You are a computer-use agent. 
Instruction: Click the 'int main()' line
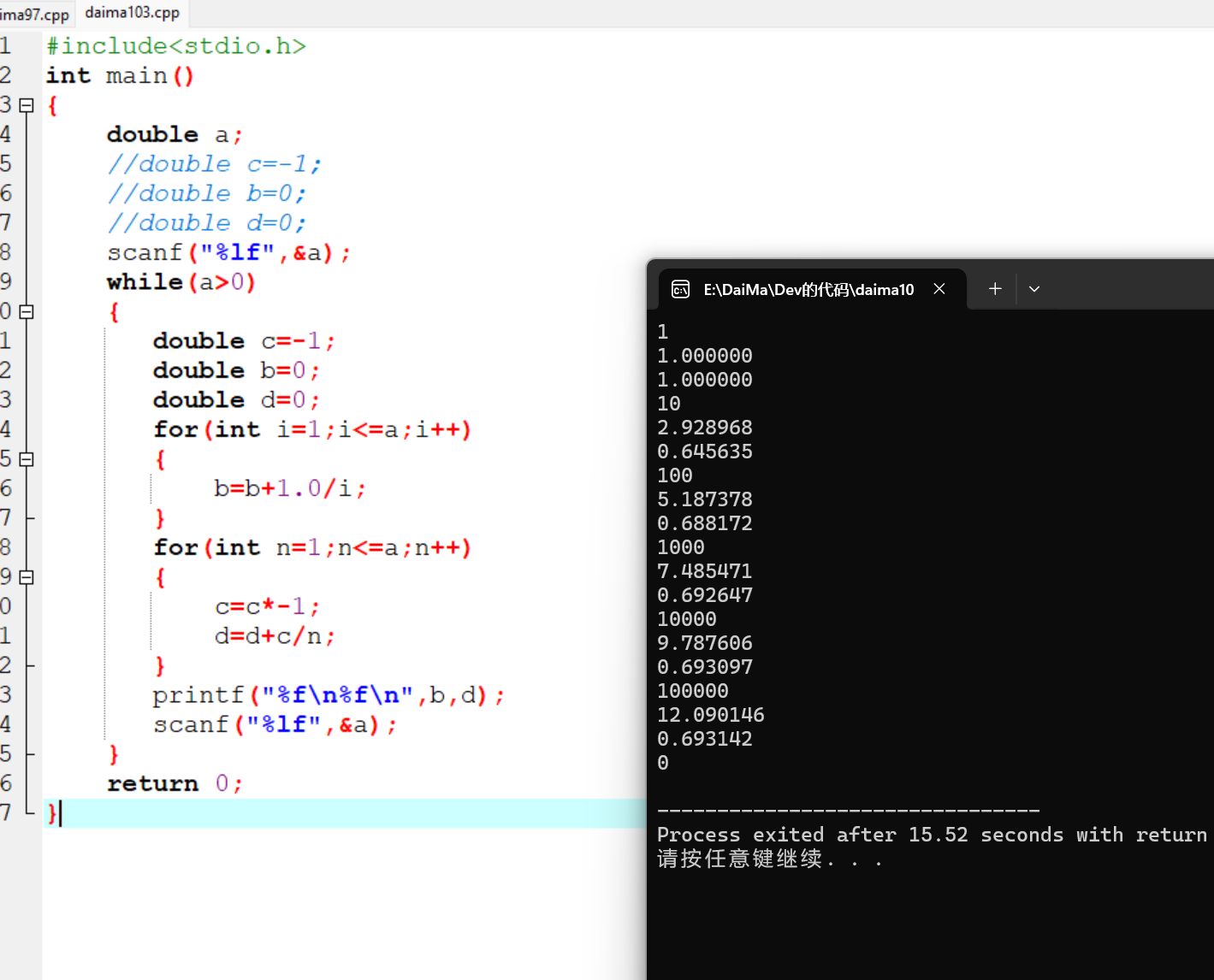point(120,76)
